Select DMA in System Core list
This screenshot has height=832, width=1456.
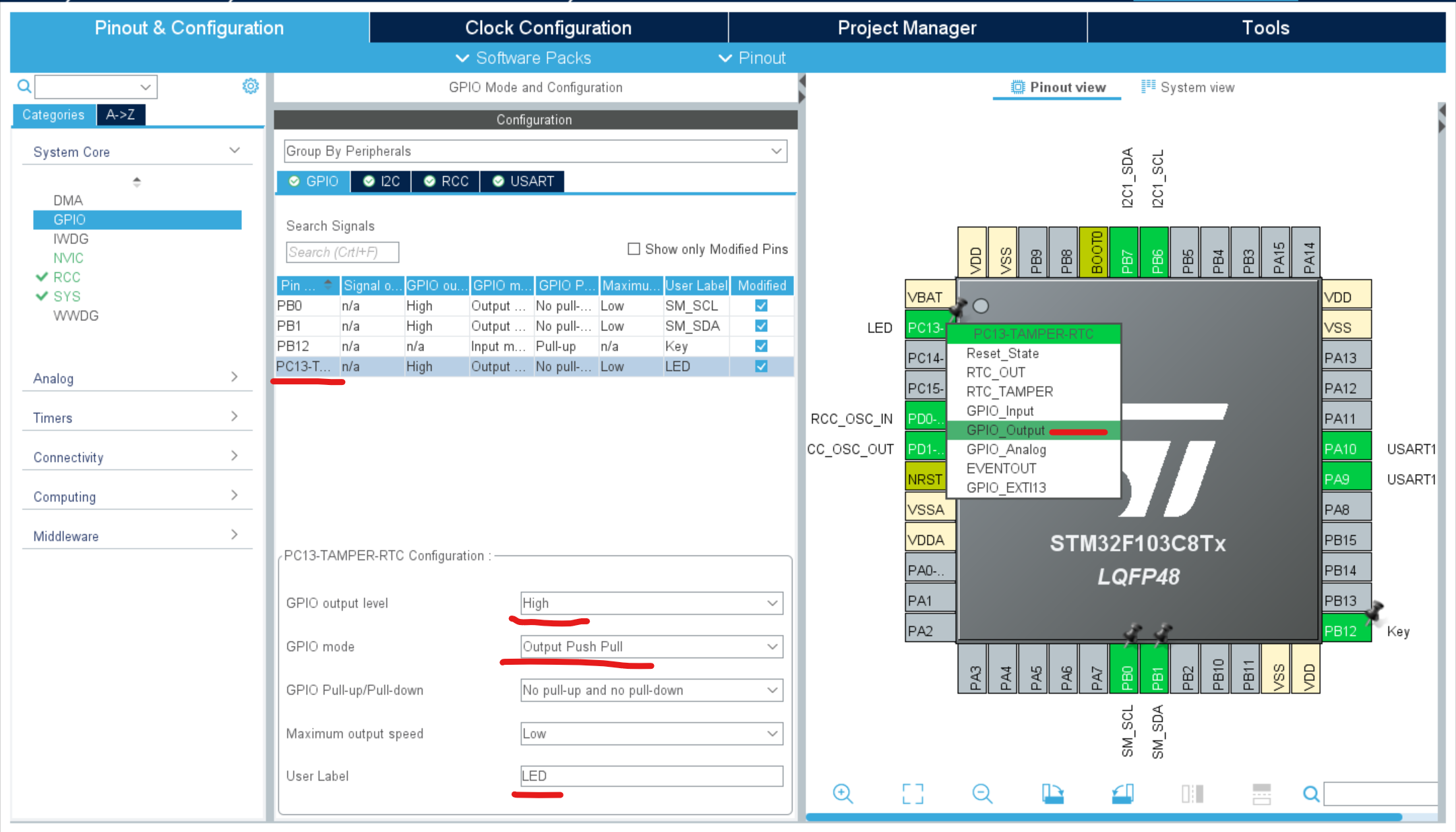68,200
